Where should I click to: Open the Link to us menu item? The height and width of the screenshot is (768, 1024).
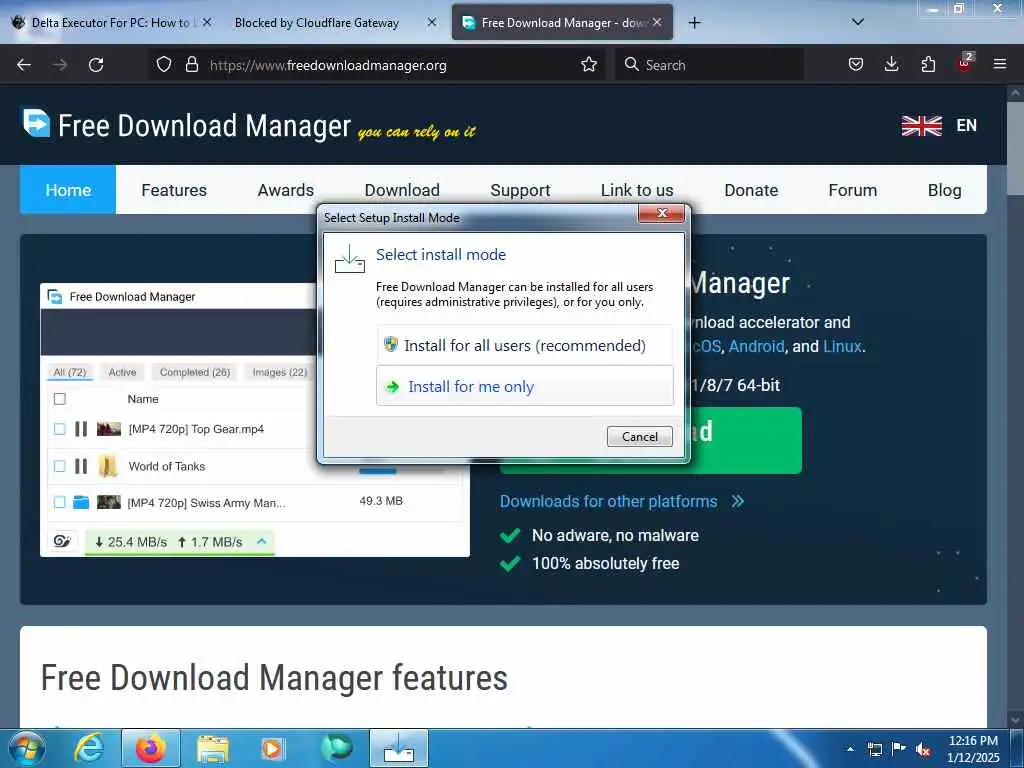(637, 190)
